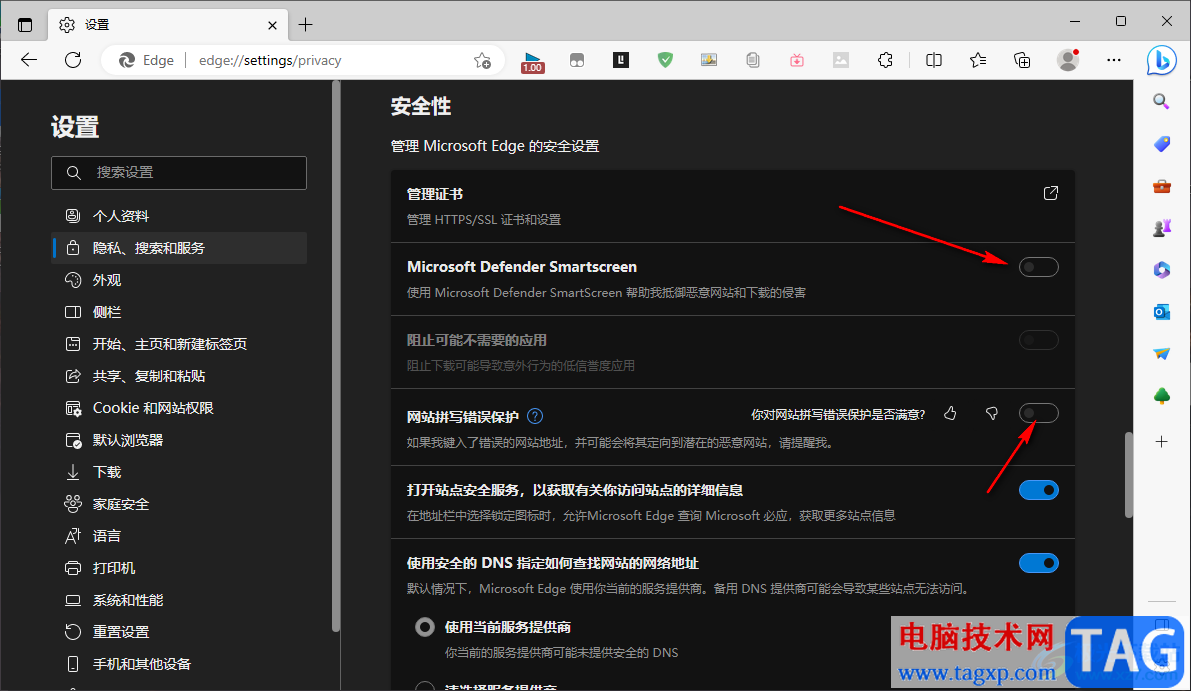Click the settings sidebar scrollbar
Image resolution: width=1191 pixels, height=691 pixels.
(336, 355)
